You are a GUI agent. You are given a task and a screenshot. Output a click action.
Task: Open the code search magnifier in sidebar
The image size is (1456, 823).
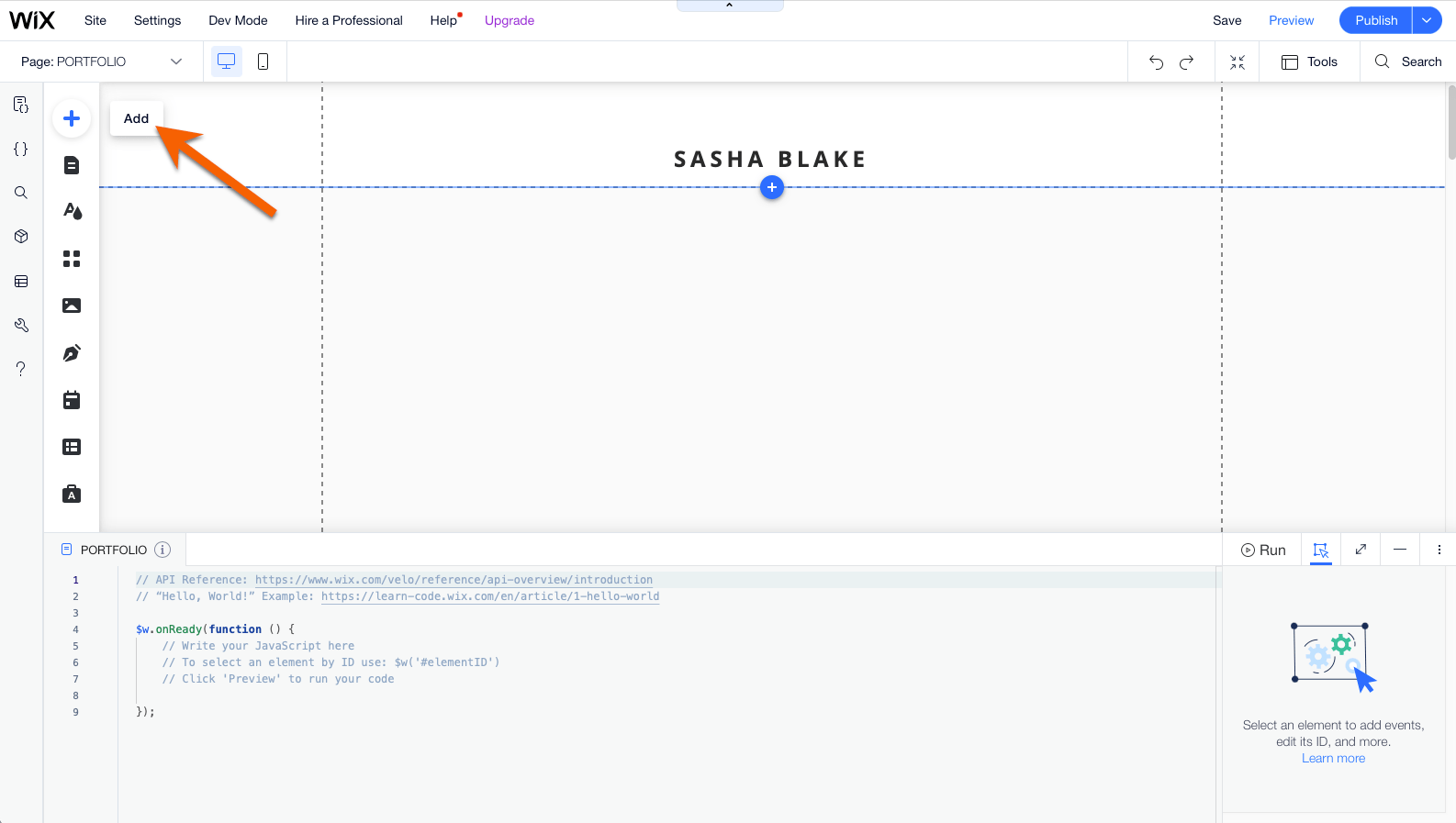21,193
